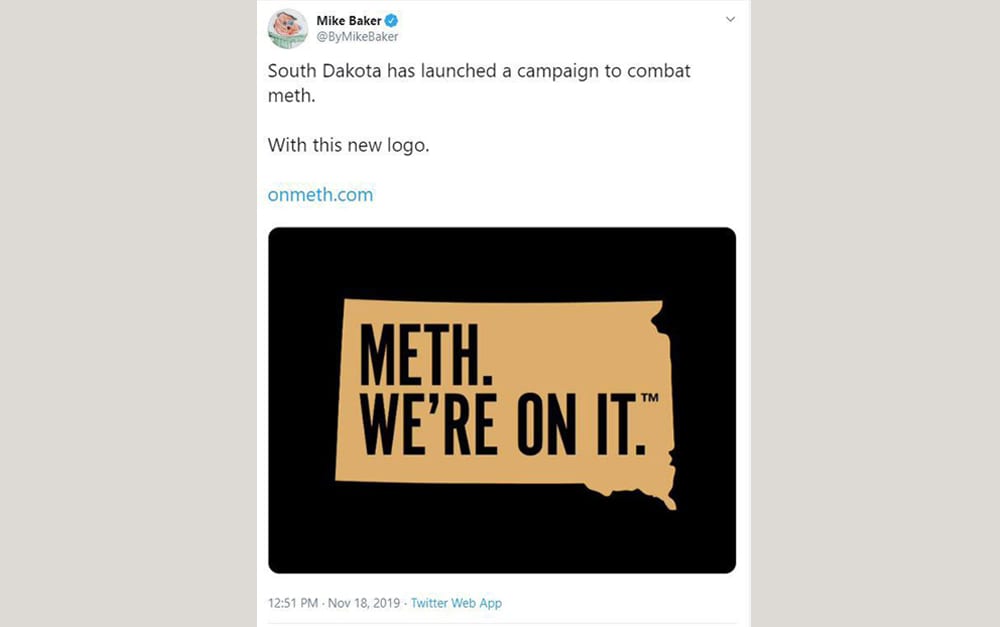Open the onmeth.com link
Image resolution: width=1000 pixels, height=627 pixels.
coord(320,195)
